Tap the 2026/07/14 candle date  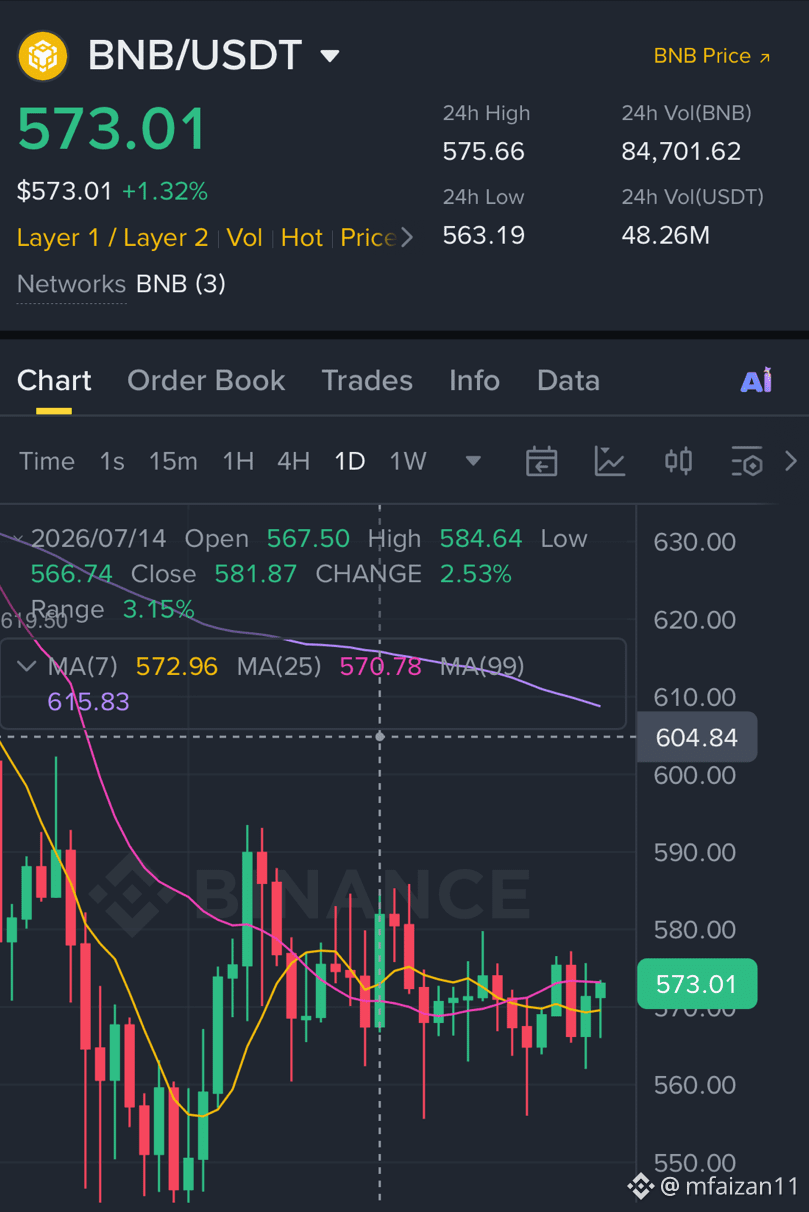98,539
